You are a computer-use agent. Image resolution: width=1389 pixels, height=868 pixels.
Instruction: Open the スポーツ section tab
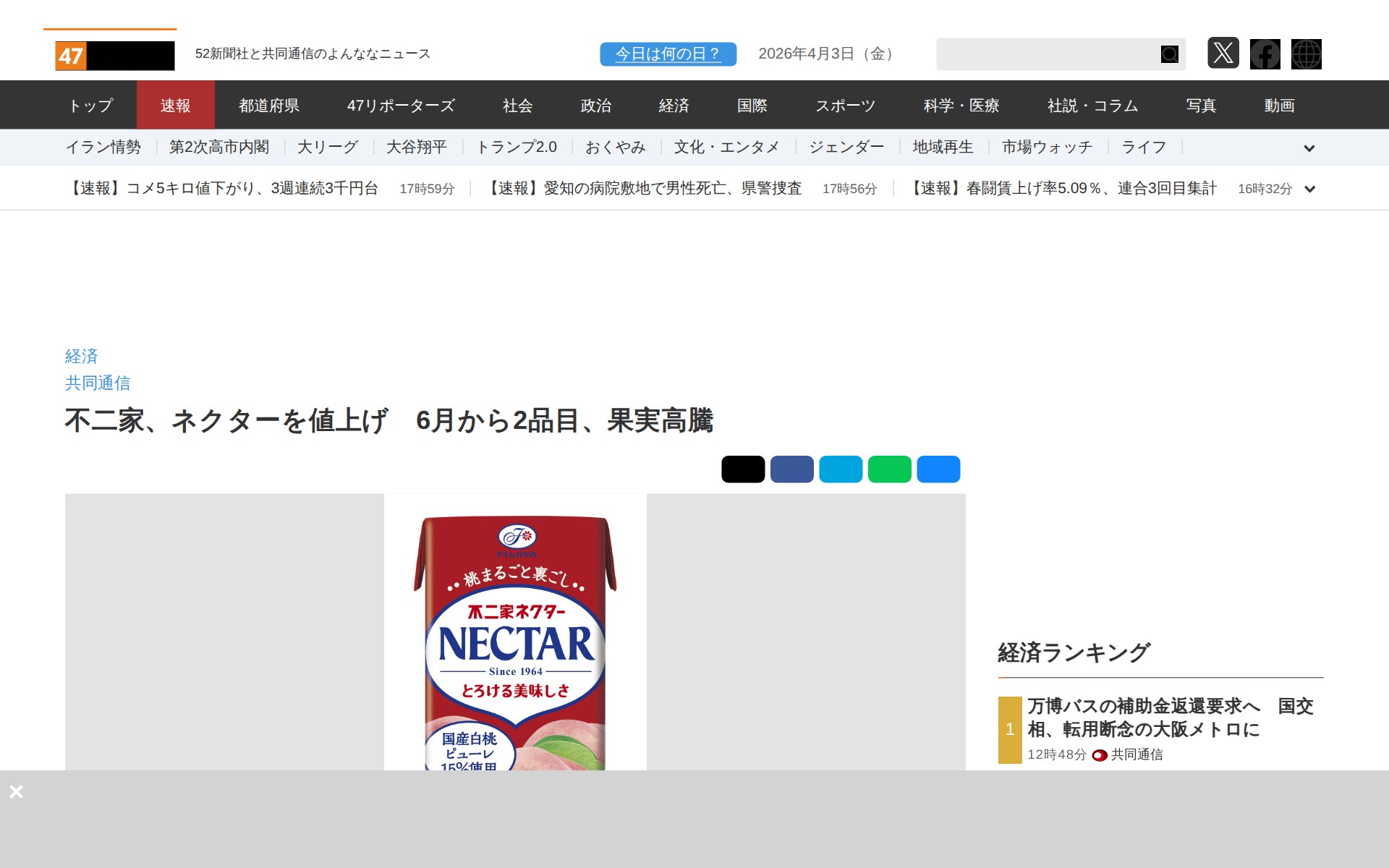845,105
